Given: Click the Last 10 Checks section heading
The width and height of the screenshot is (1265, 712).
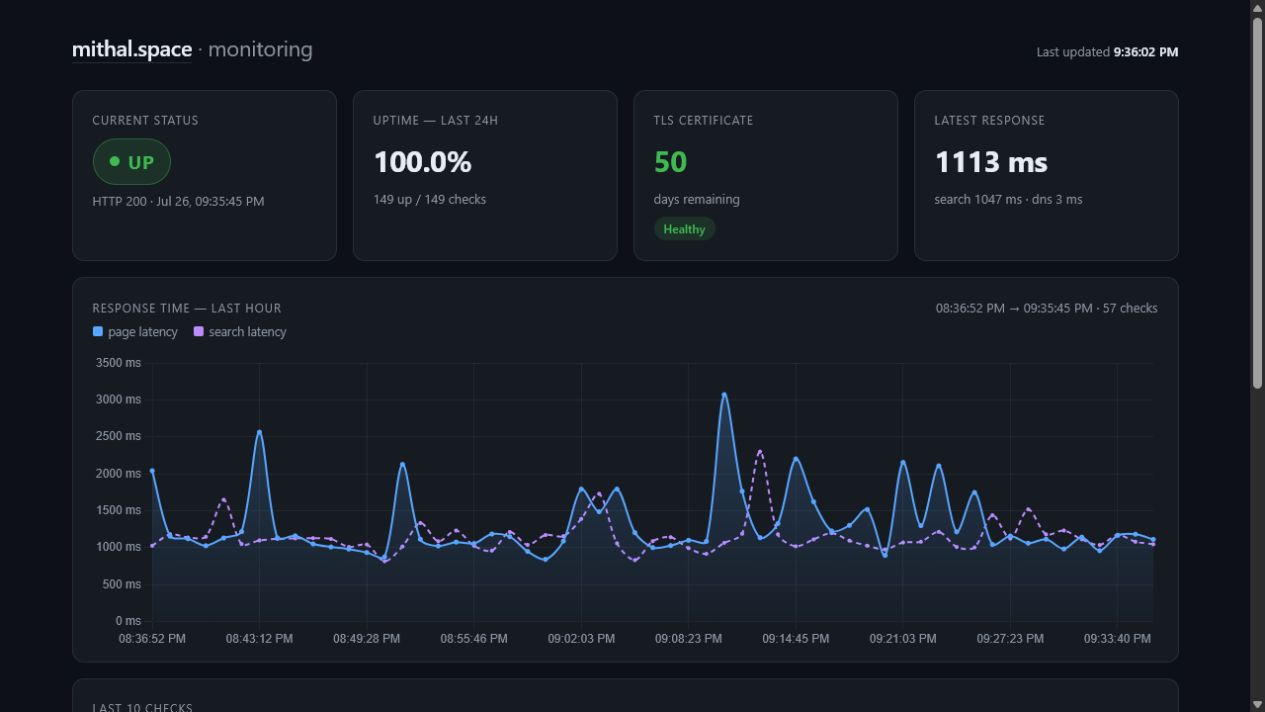Looking at the screenshot, I should (x=142, y=707).
